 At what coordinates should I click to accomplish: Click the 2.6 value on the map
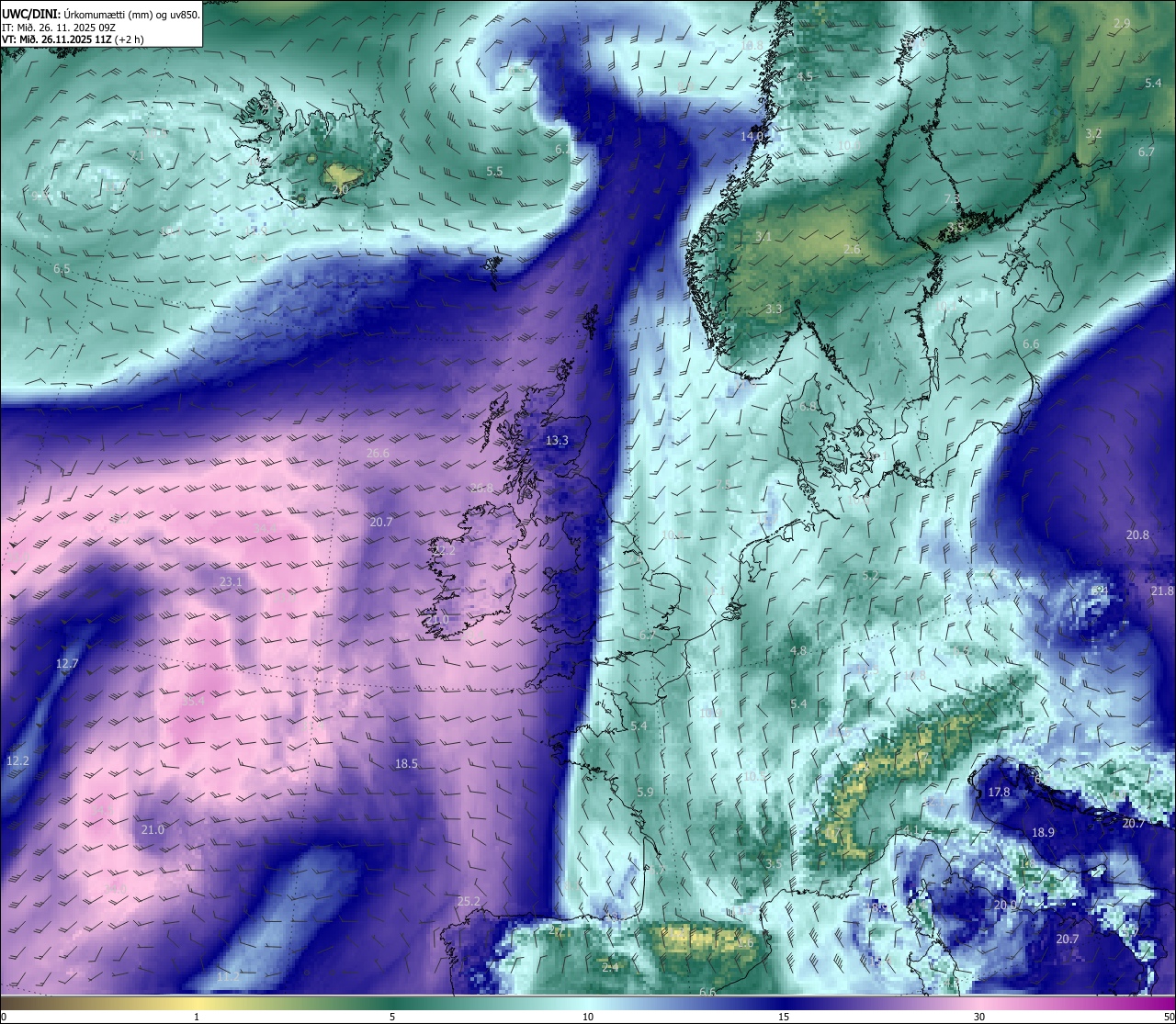(x=853, y=249)
